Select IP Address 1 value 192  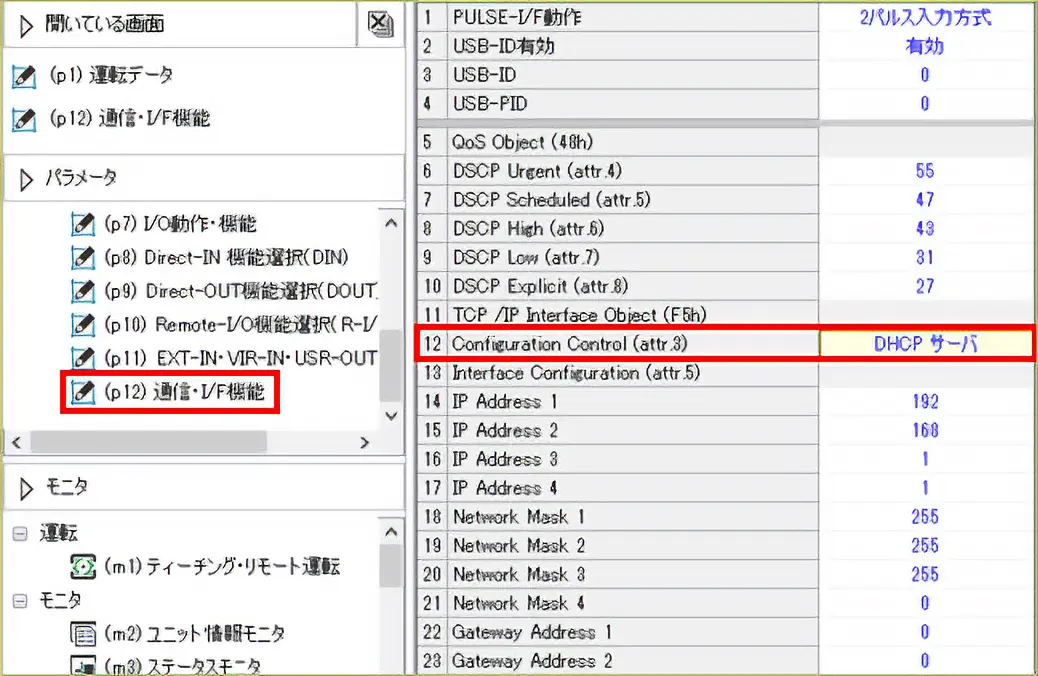[925, 401]
